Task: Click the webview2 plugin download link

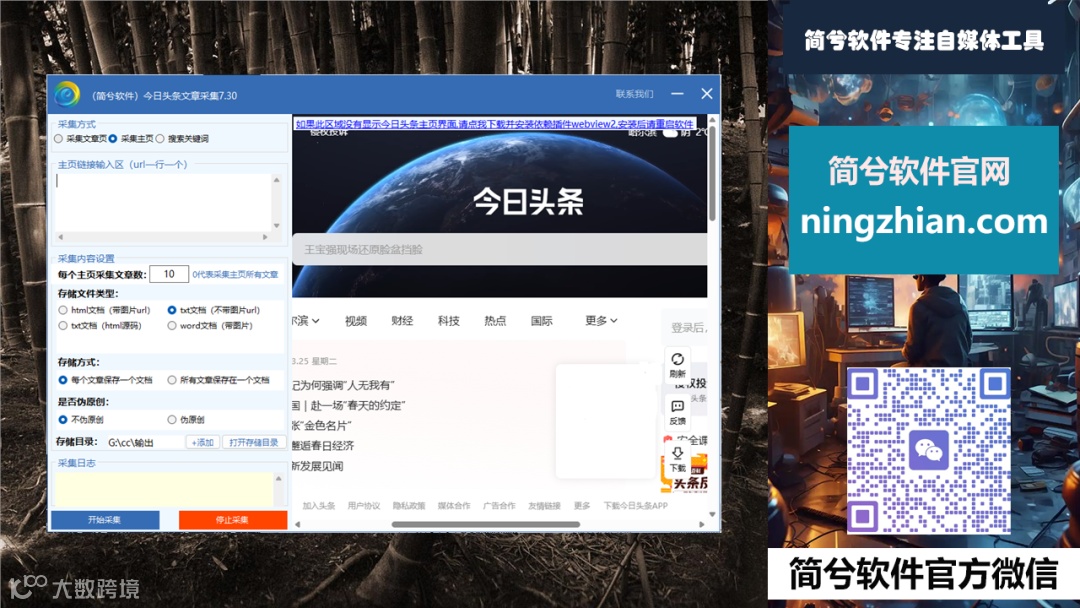Action: [495, 124]
